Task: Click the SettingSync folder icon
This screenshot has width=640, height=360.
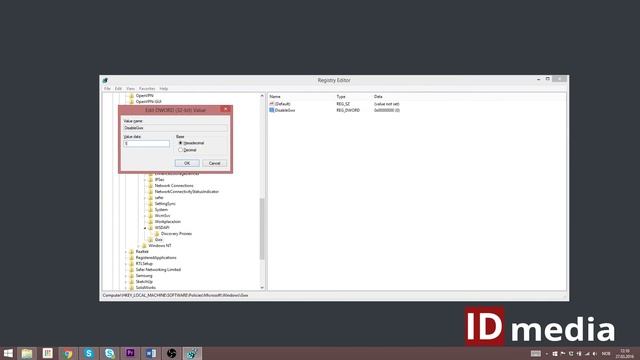Action: (151, 204)
